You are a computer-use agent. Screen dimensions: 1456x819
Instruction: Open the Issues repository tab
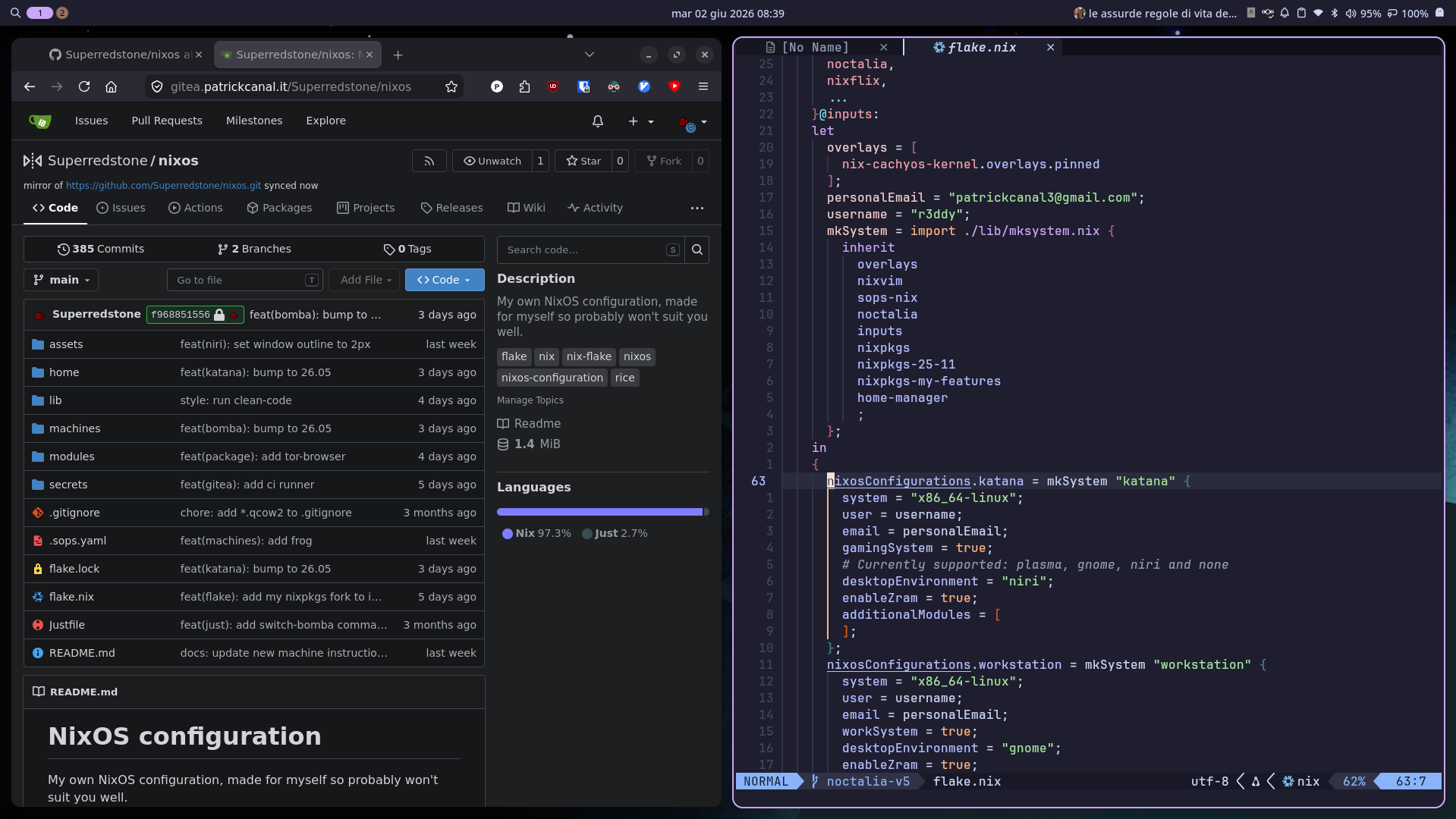(x=121, y=208)
